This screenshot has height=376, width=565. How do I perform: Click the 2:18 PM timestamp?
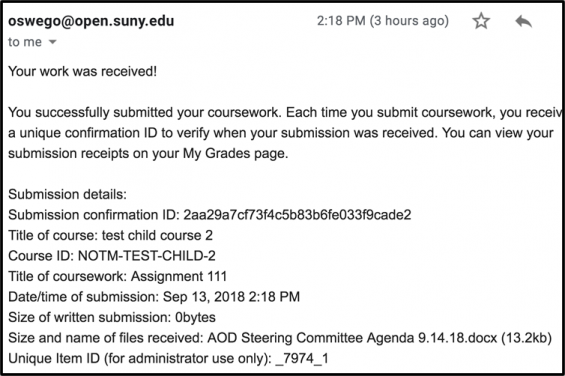pyautogui.click(x=341, y=21)
